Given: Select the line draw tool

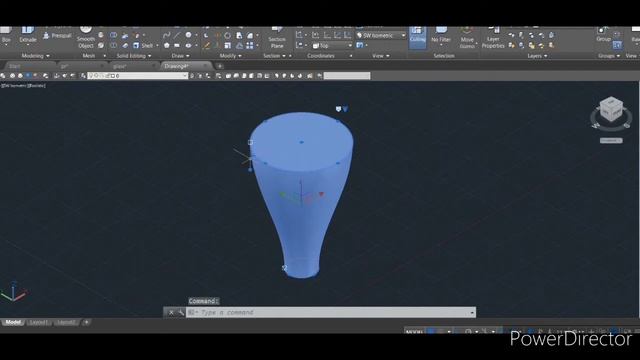Looking at the screenshot, I should (x=177, y=36).
